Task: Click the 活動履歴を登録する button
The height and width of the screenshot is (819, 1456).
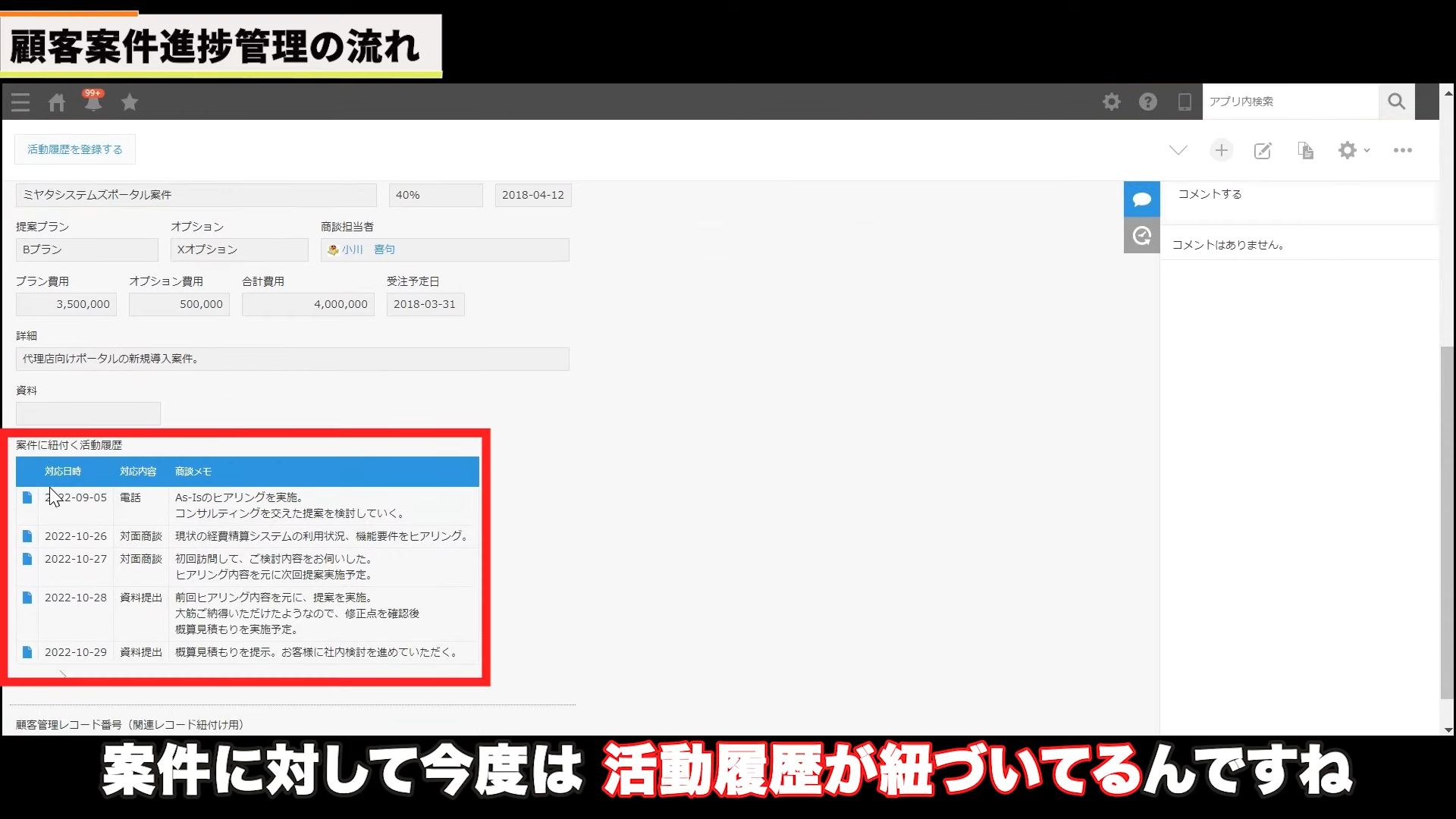Action: (x=75, y=149)
